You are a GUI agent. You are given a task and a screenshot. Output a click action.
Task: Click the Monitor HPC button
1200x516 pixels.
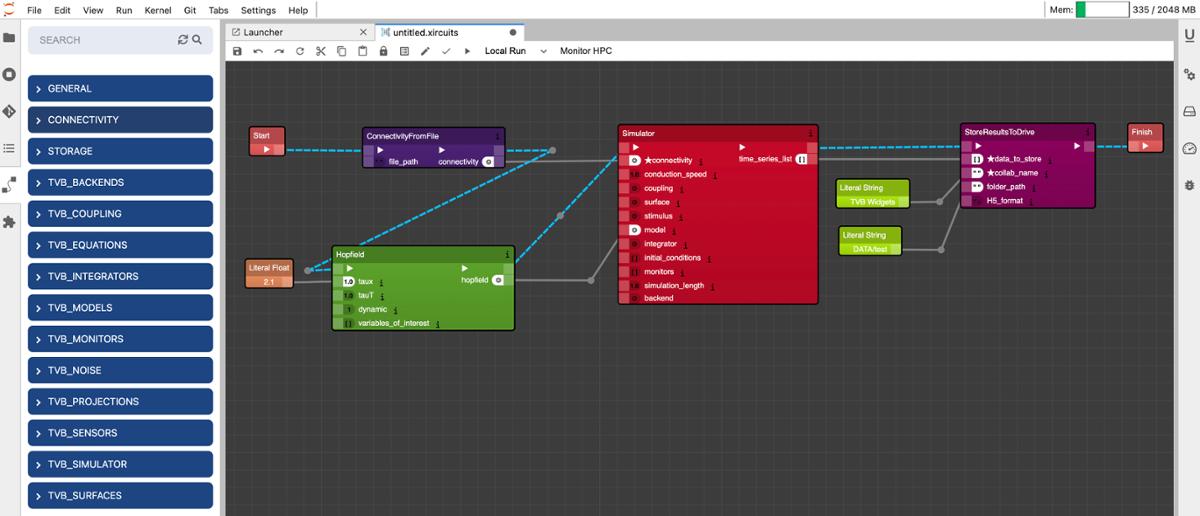point(586,51)
